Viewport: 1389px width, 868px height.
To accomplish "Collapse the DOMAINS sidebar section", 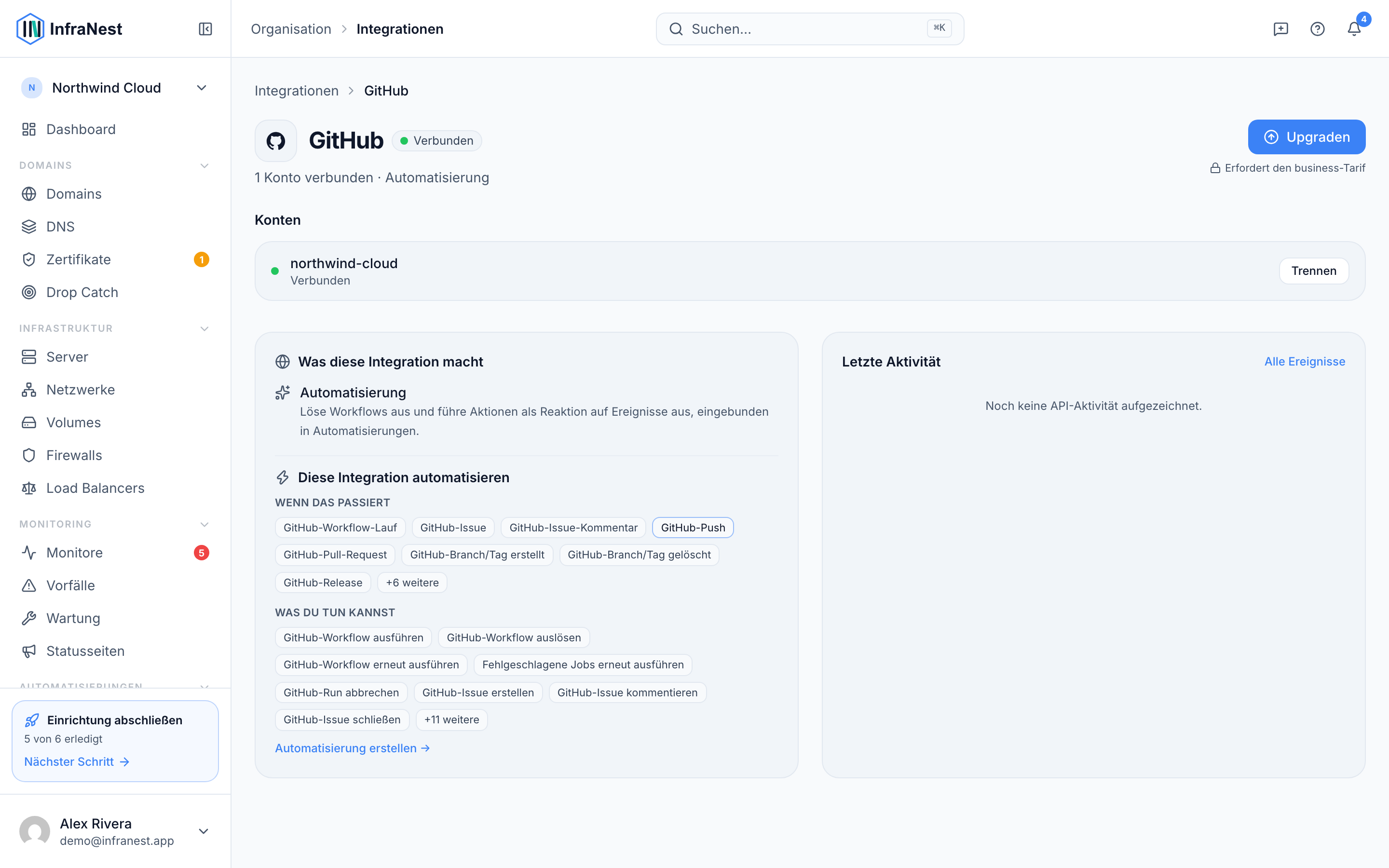I will (204, 165).
